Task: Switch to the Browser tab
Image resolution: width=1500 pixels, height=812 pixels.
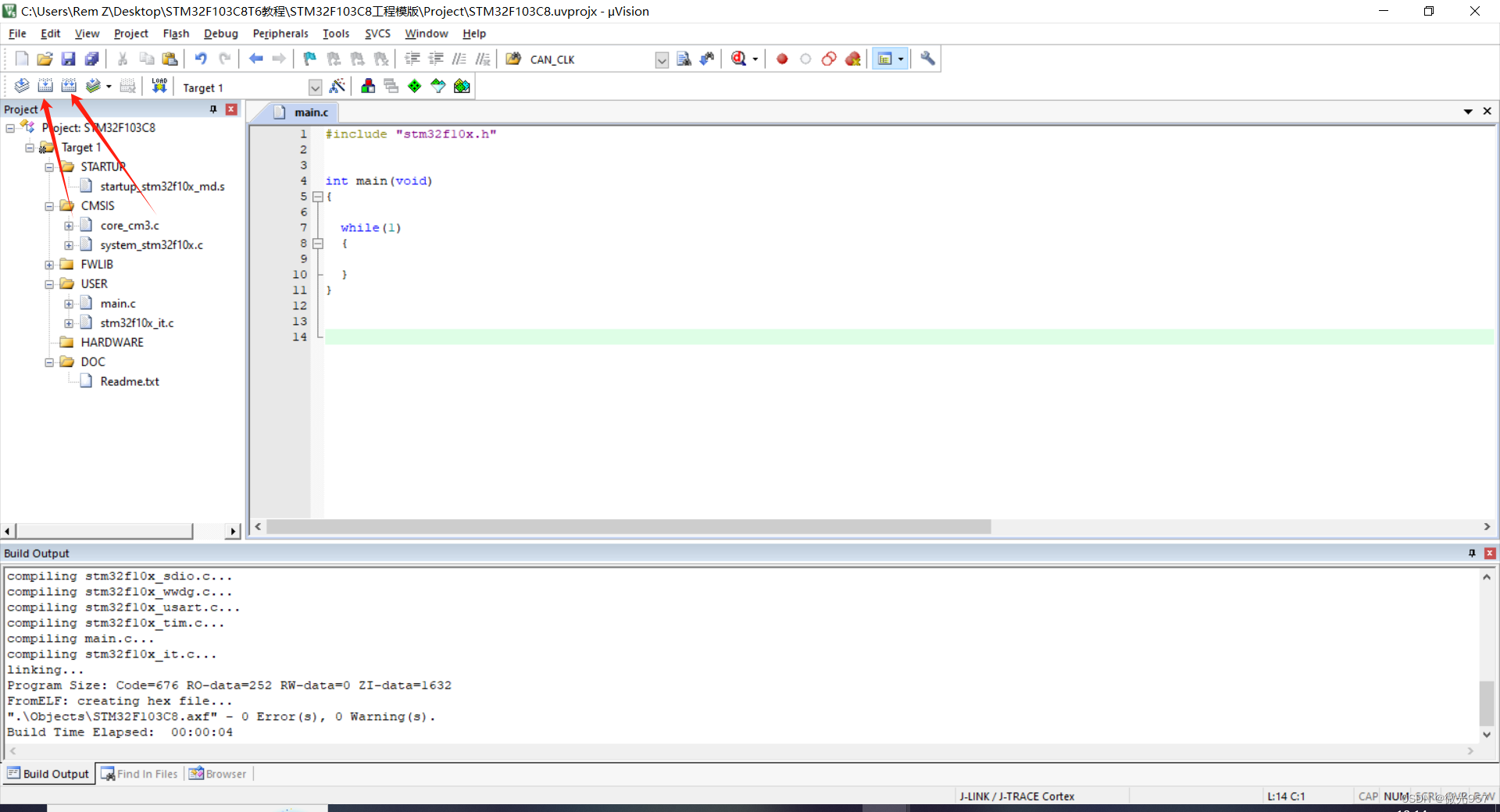Action: [x=218, y=774]
